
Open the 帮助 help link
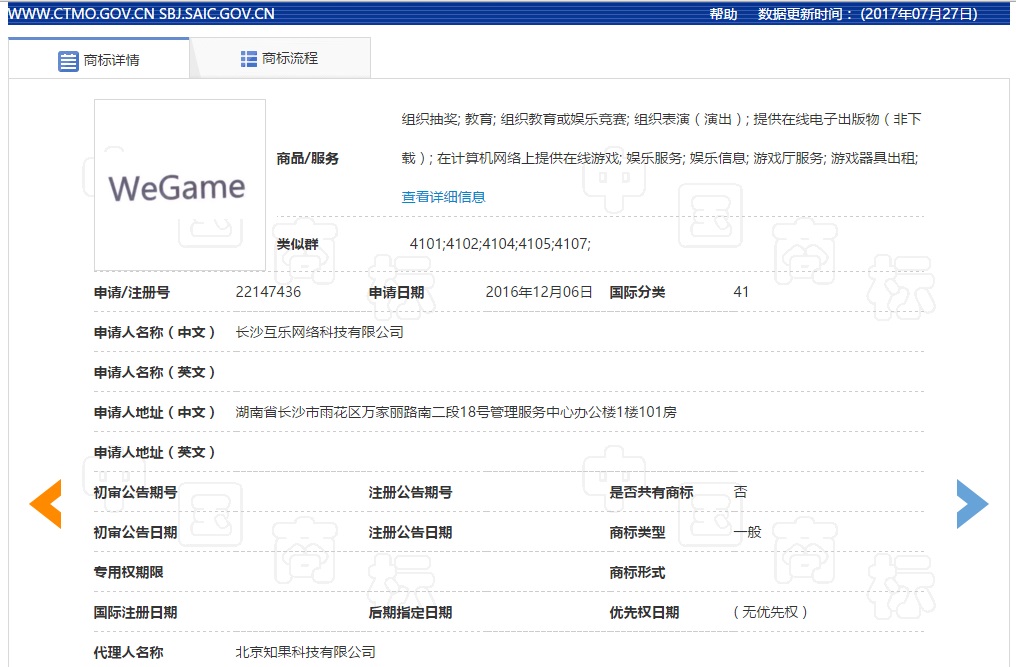coord(723,14)
